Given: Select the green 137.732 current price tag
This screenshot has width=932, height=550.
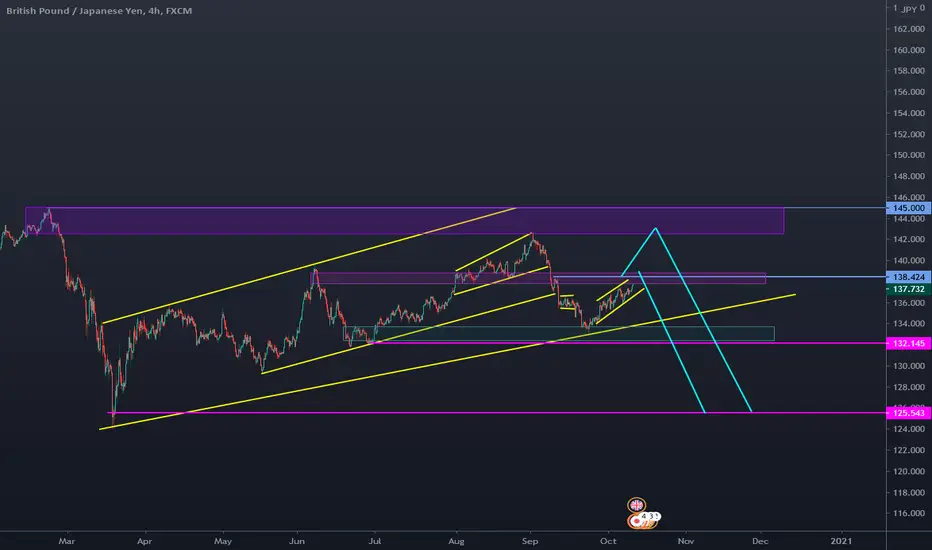Looking at the screenshot, I should click(x=908, y=289).
